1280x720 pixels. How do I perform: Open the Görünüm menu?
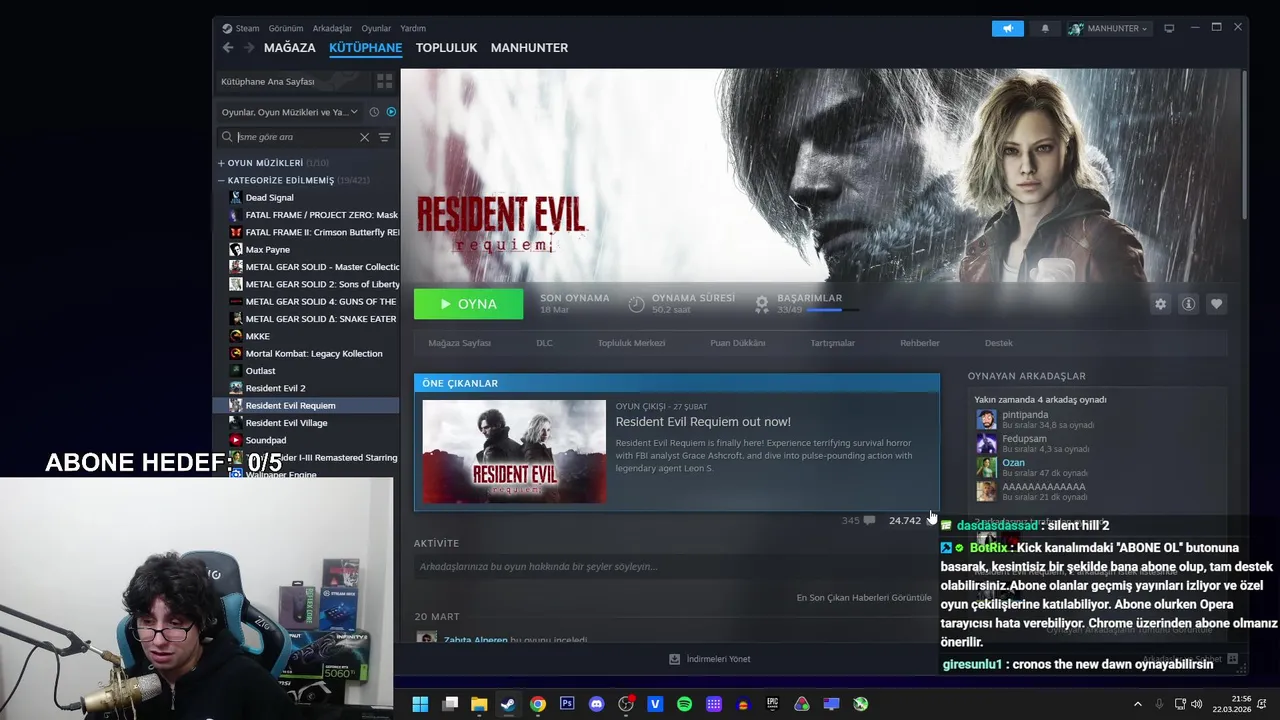point(286,28)
